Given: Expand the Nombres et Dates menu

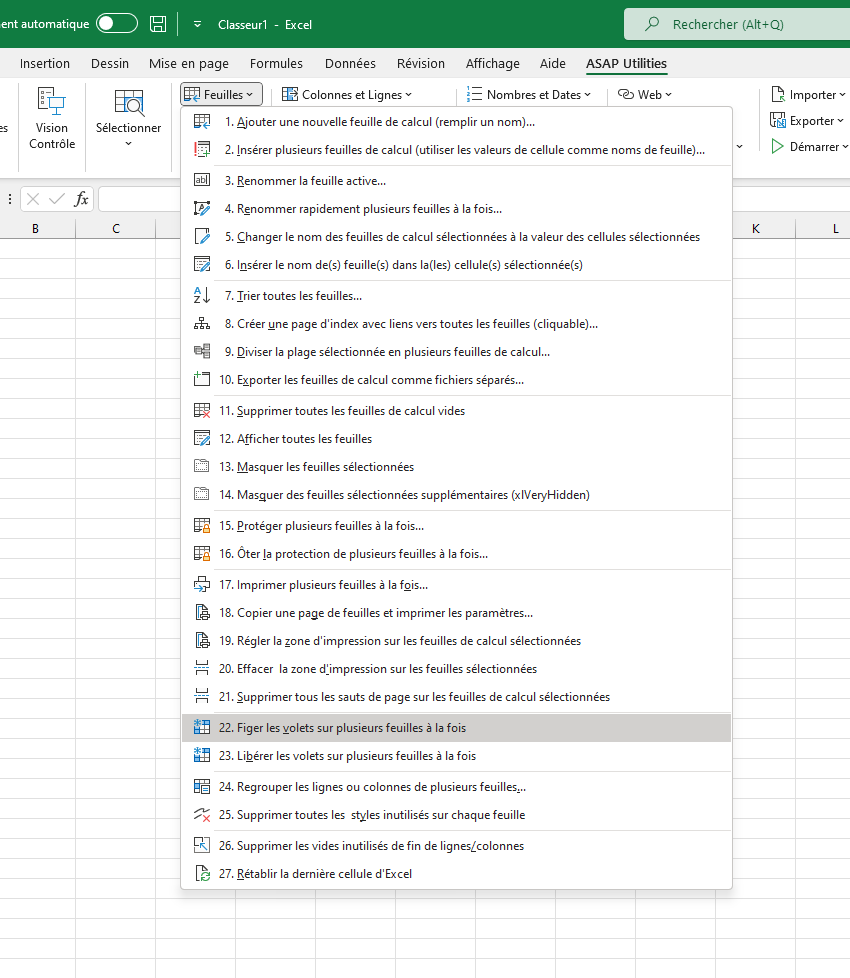Looking at the screenshot, I should 529,95.
